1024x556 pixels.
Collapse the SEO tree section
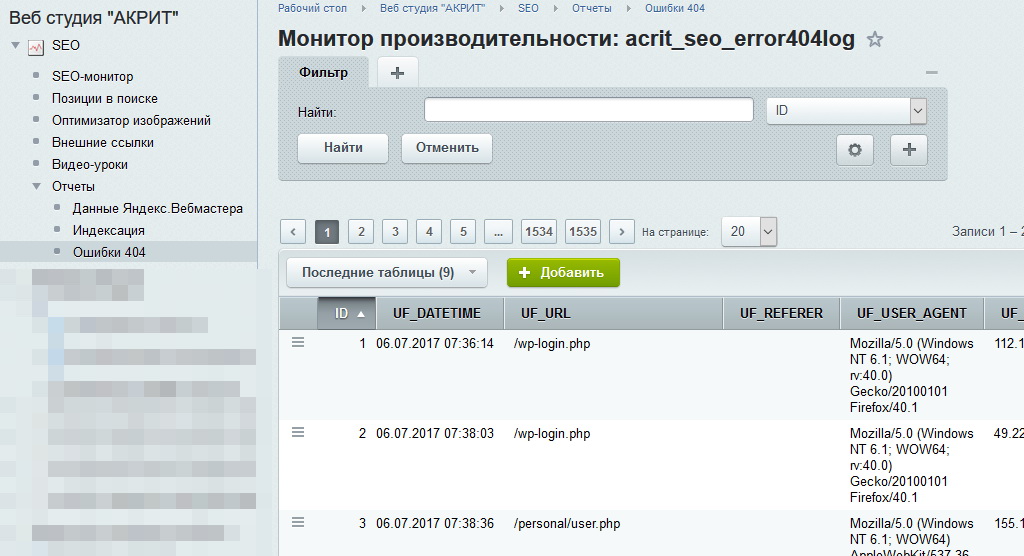pos(15,46)
